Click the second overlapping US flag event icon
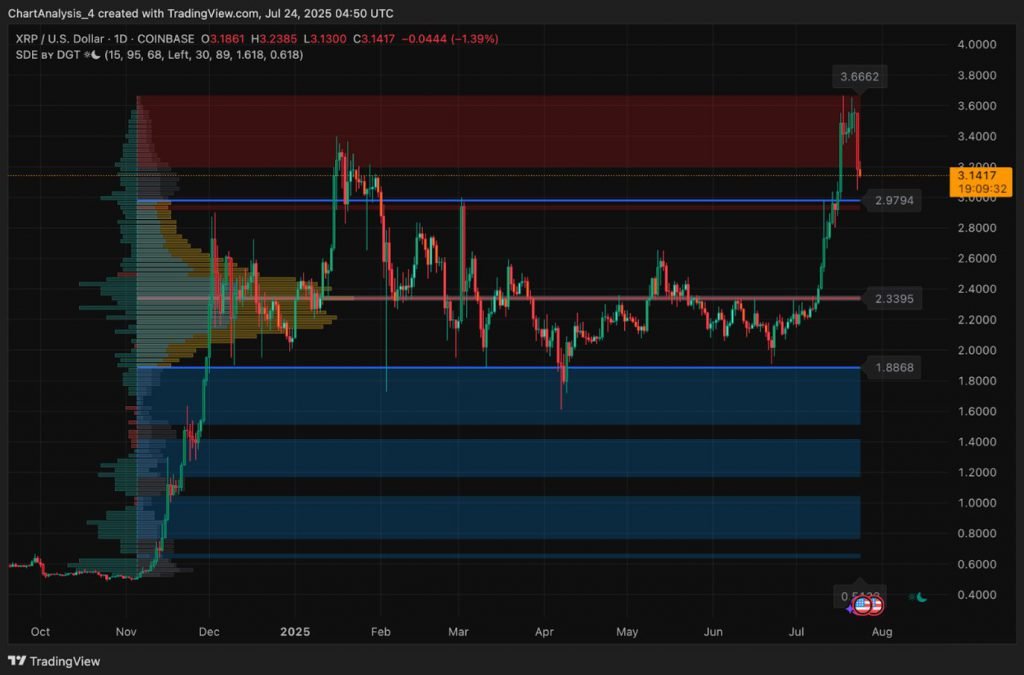This screenshot has width=1024, height=675. point(876,606)
